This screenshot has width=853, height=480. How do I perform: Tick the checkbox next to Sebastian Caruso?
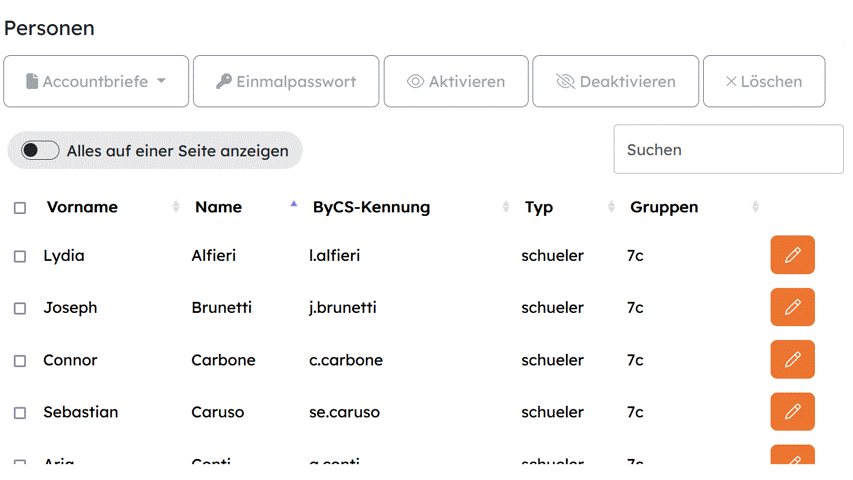(x=20, y=413)
